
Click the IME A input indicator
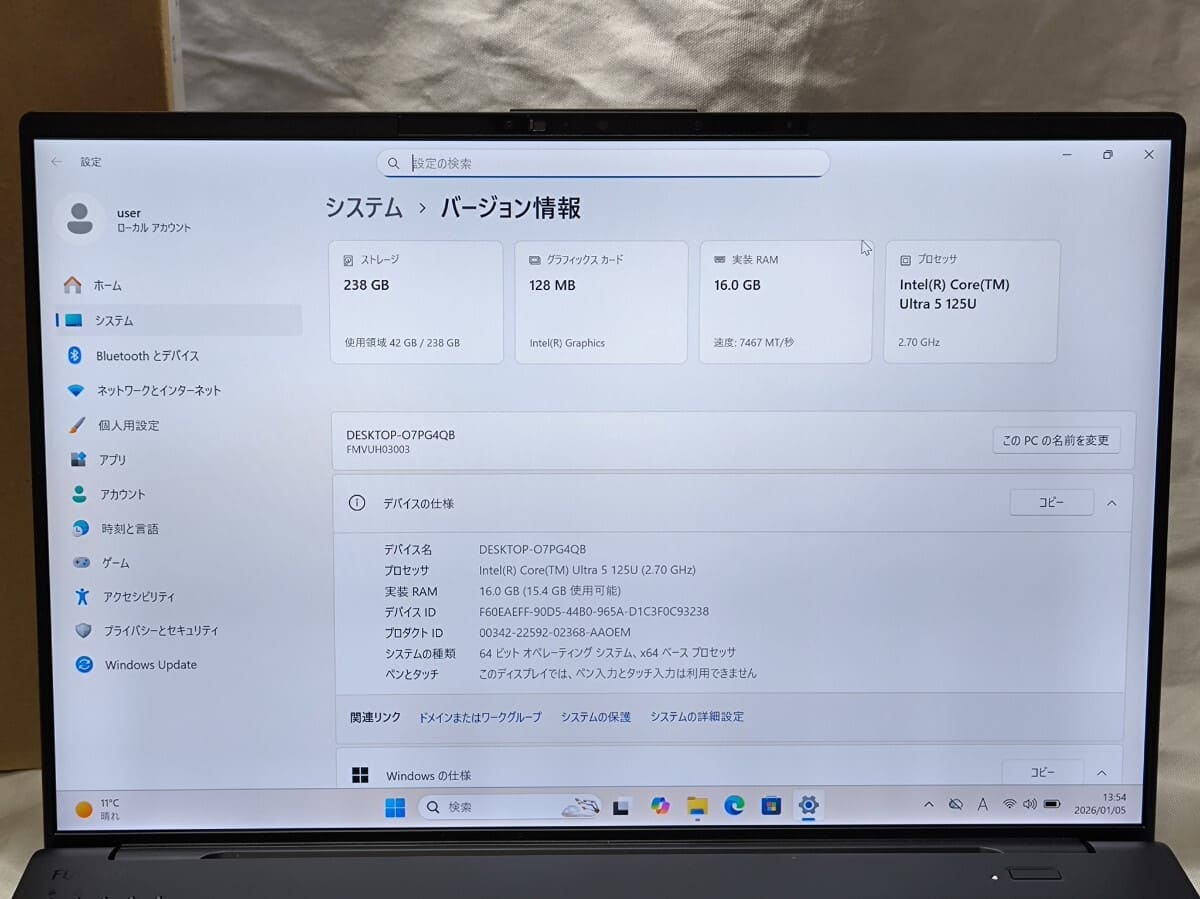tap(983, 804)
